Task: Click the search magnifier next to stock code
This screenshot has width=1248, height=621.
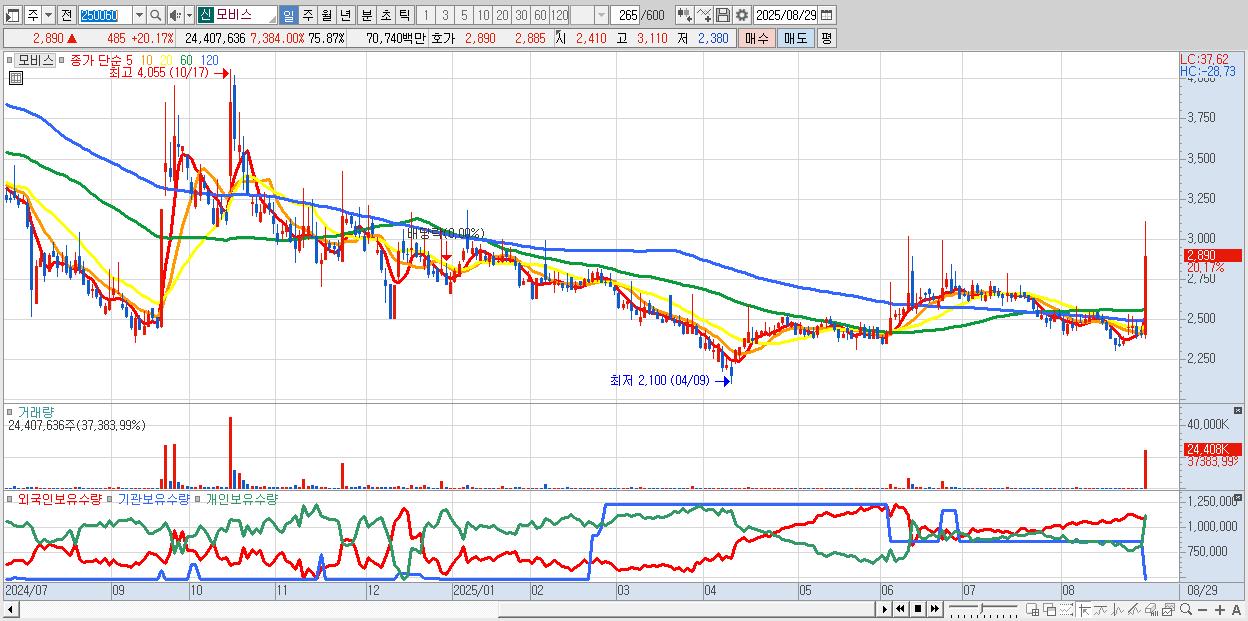Action: pyautogui.click(x=156, y=15)
